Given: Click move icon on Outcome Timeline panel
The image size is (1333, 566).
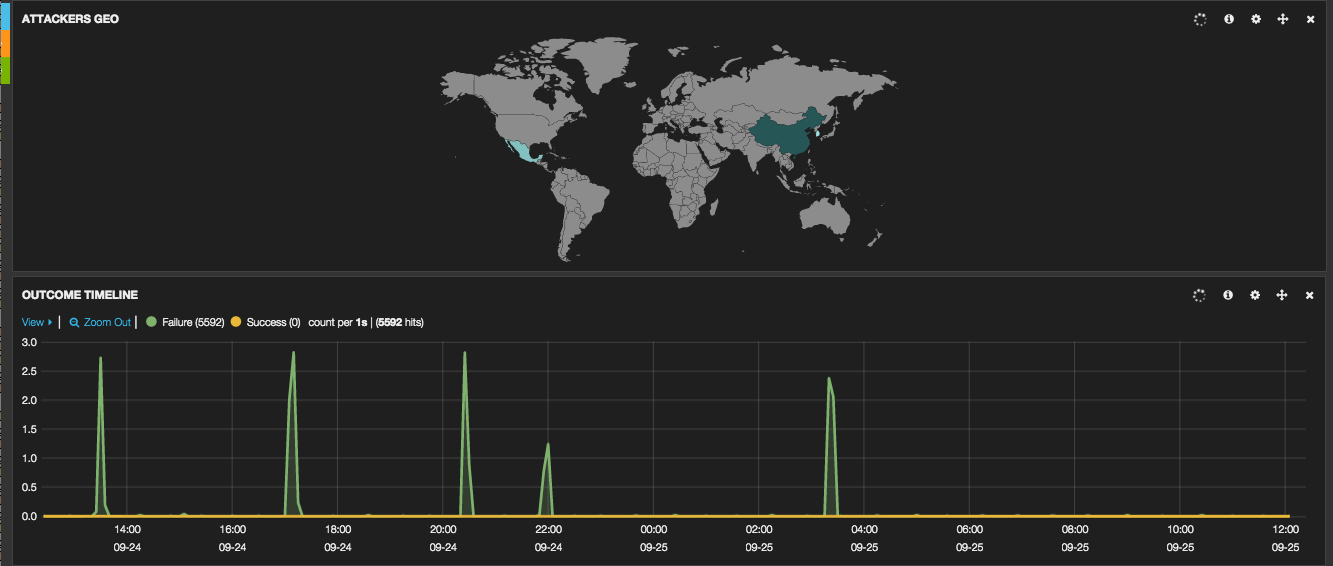Looking at the screenshot, I should 1283,295.
